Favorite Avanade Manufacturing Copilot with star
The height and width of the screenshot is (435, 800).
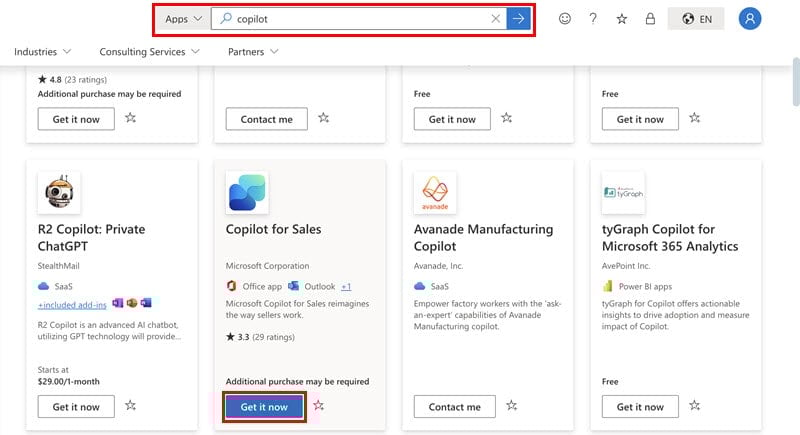pyautogui.click(x=512, y=405)
